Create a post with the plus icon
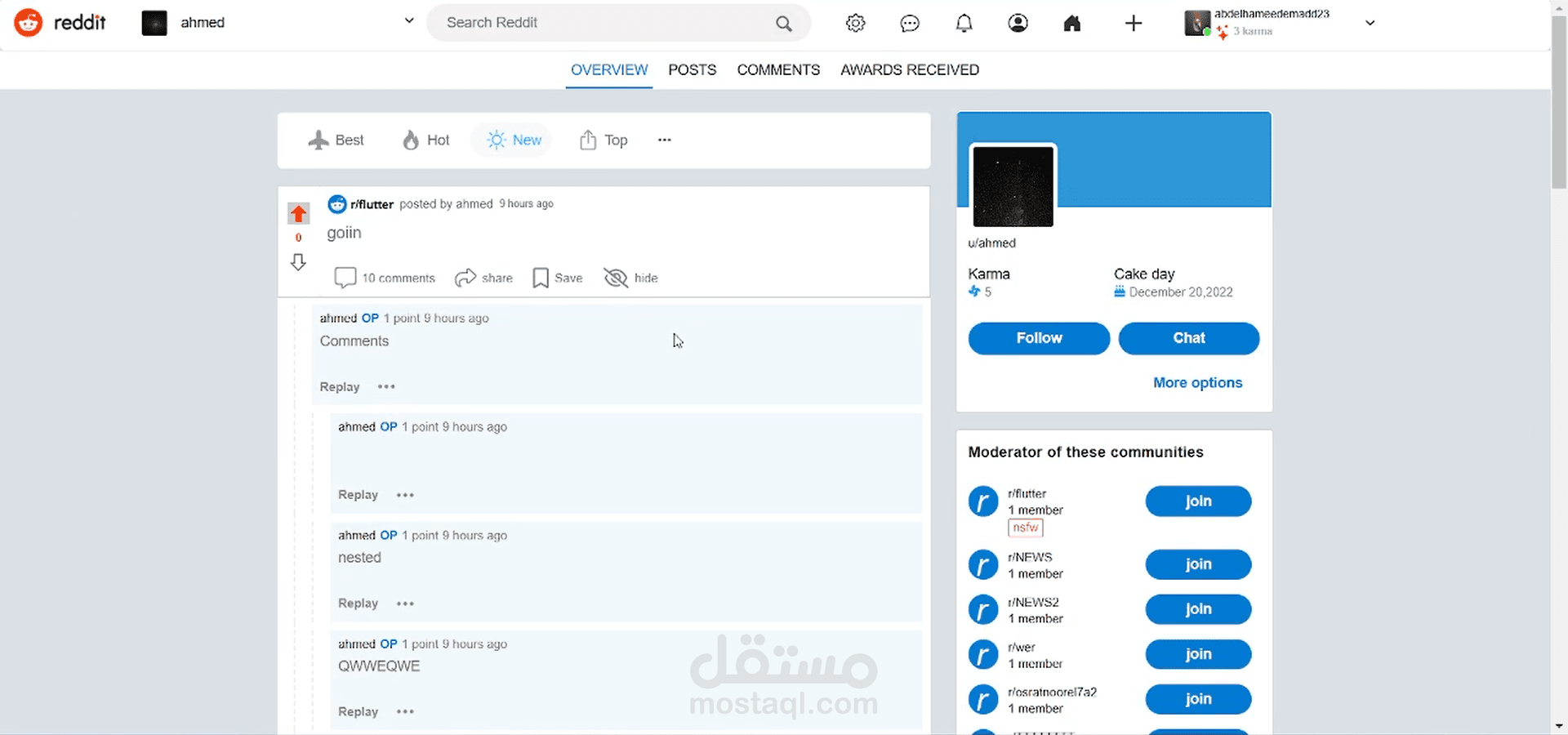Viewport: 1568px width, 735px height. pyautogui.click(x=1133, y=23)
